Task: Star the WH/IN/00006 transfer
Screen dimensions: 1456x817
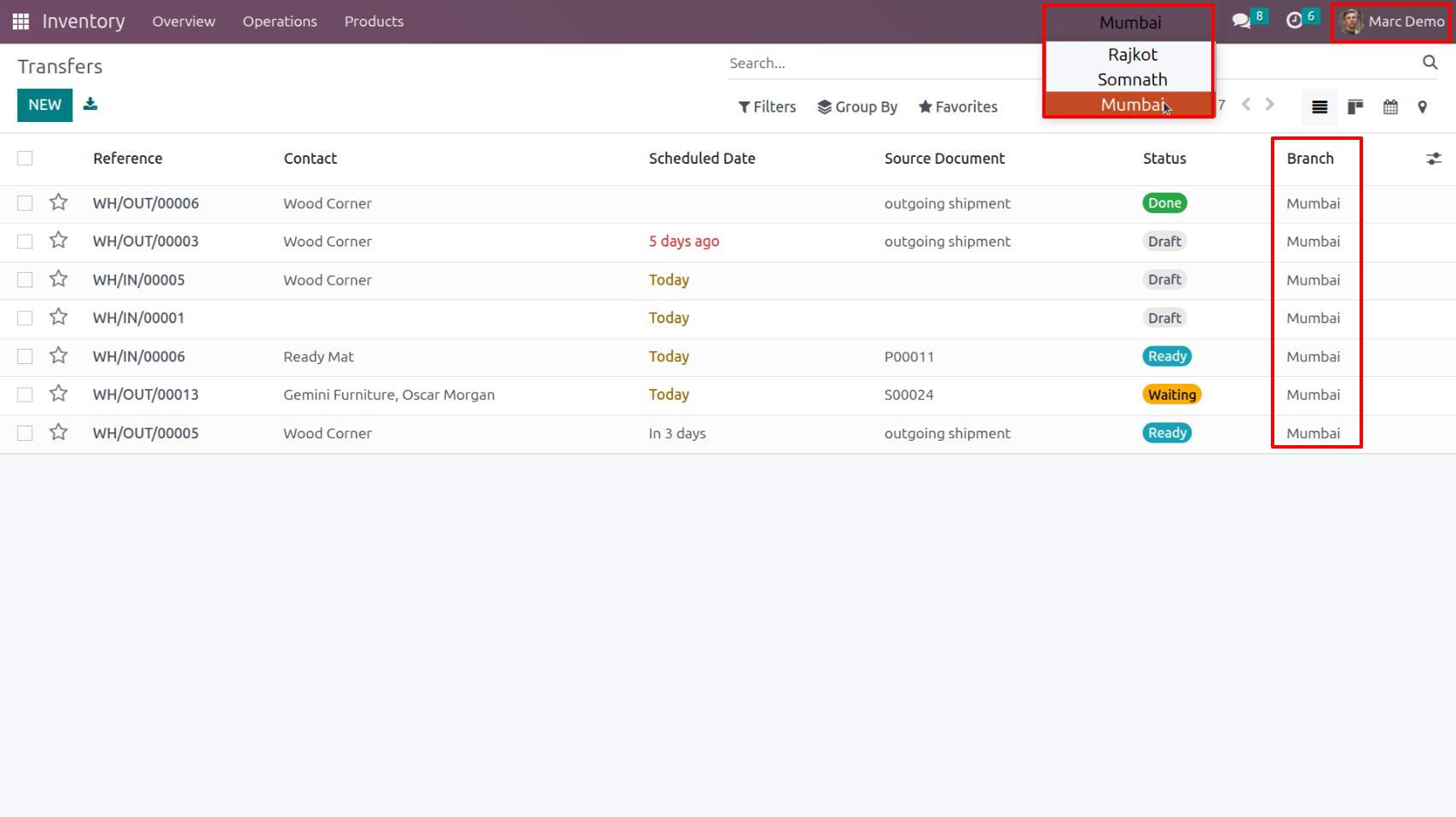Action: (58, 356)
